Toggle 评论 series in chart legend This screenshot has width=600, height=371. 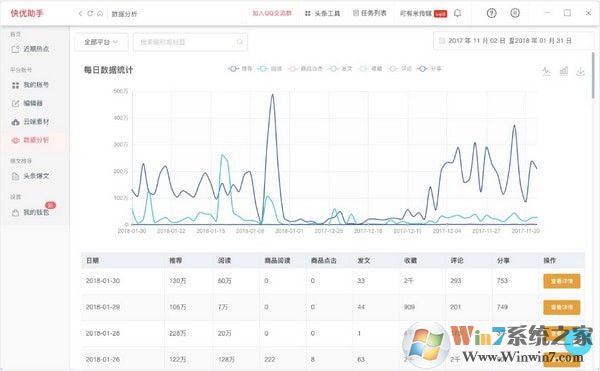point(400,69)
